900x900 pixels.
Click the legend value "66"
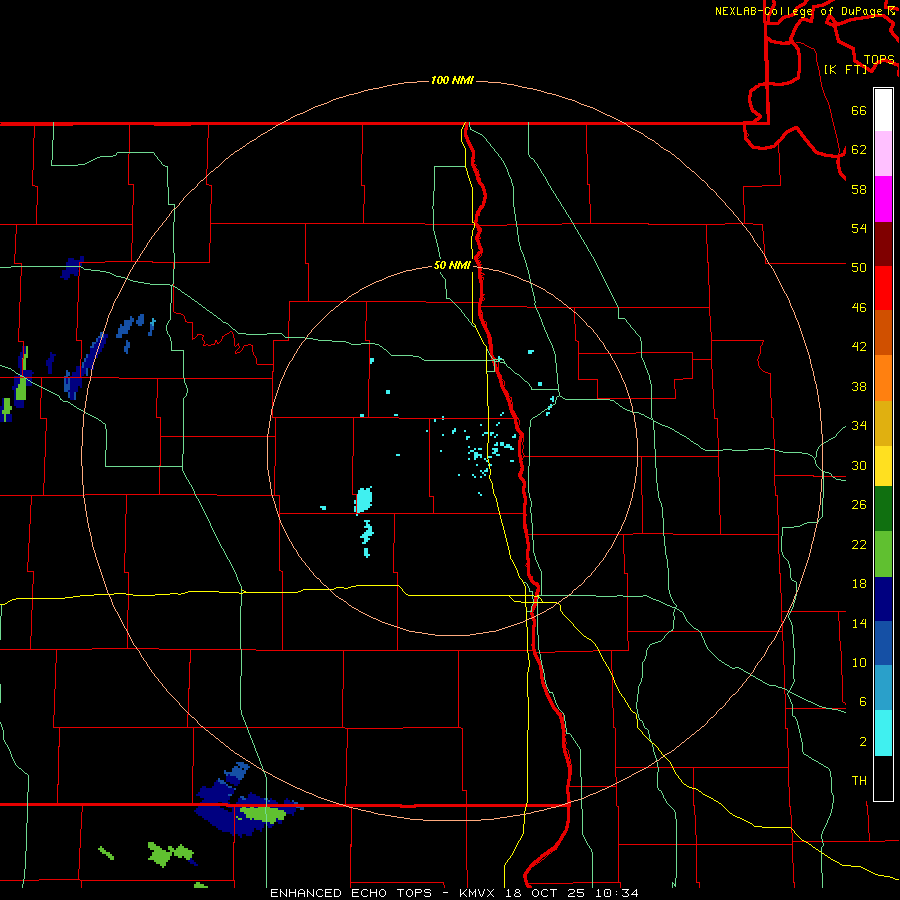point(859,111)
